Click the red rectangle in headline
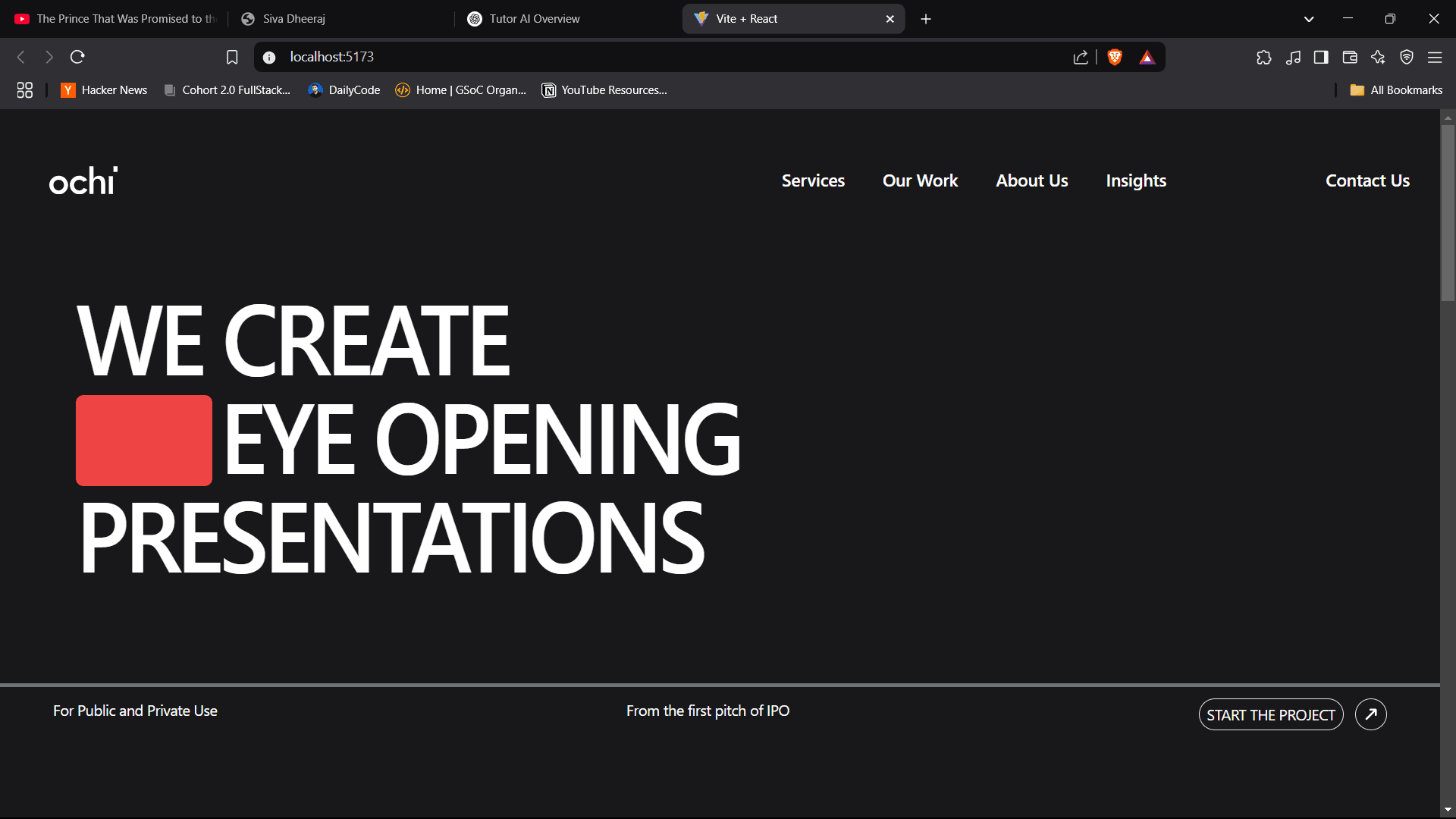The width and height of the screenshot is (1456, 819). click(x=144, y=441)
